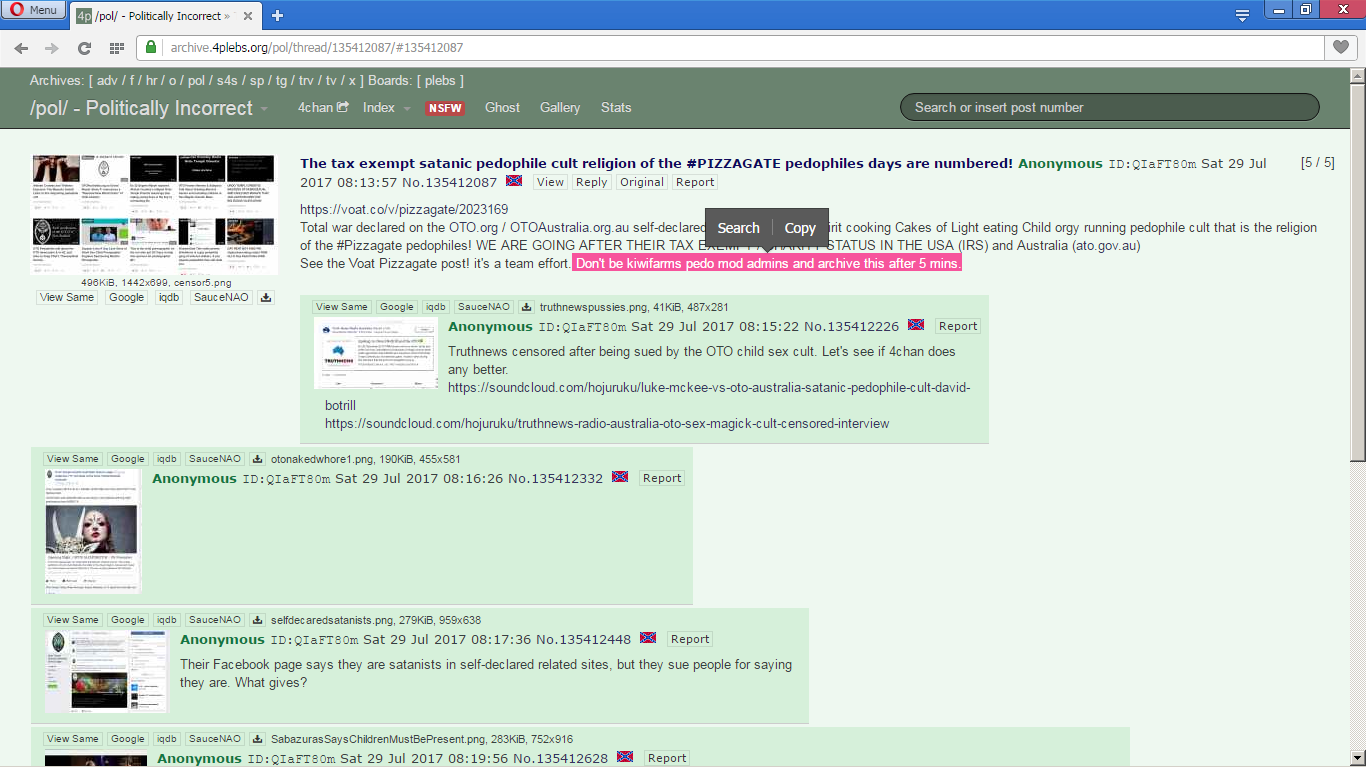Open the tab menu icon

pos(1242,15)
